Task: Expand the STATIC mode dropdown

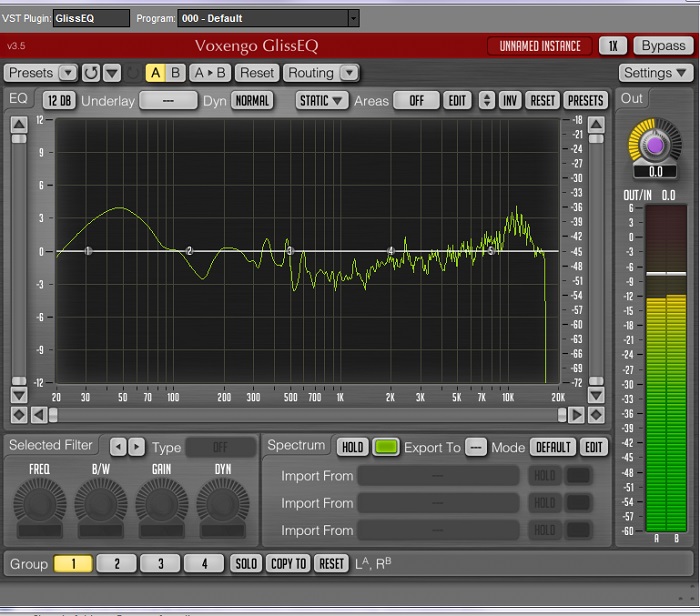Action: point(321,100)
